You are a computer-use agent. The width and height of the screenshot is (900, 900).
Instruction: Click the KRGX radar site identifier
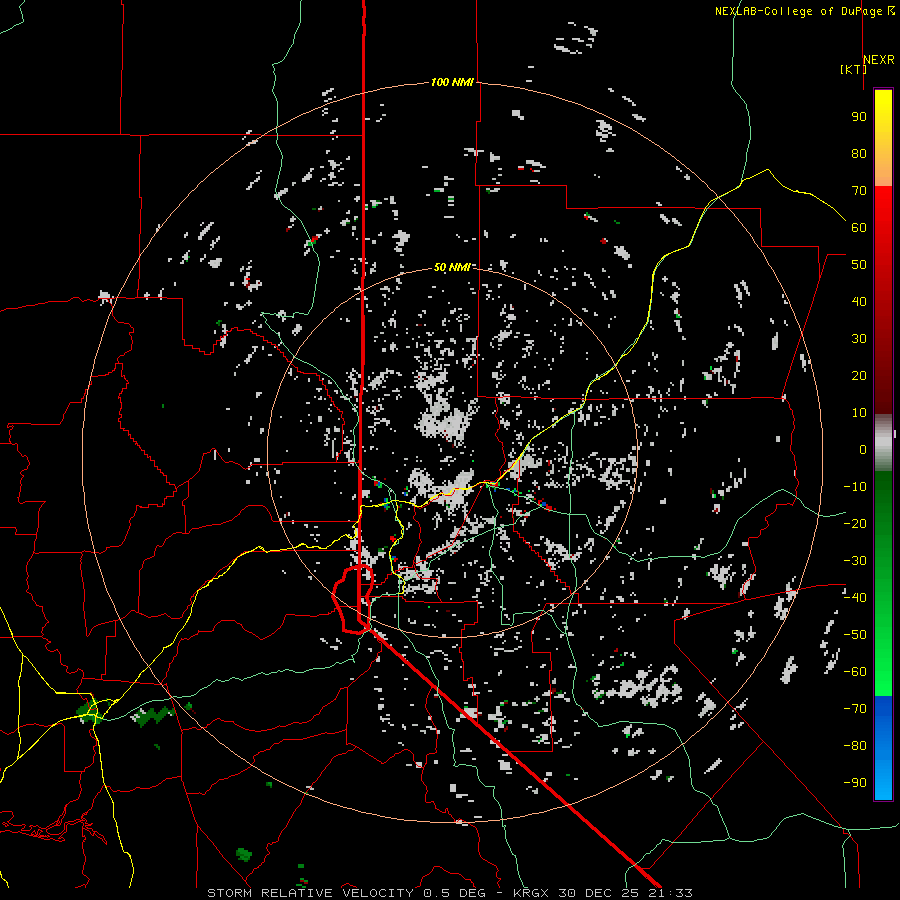(531, 893)
